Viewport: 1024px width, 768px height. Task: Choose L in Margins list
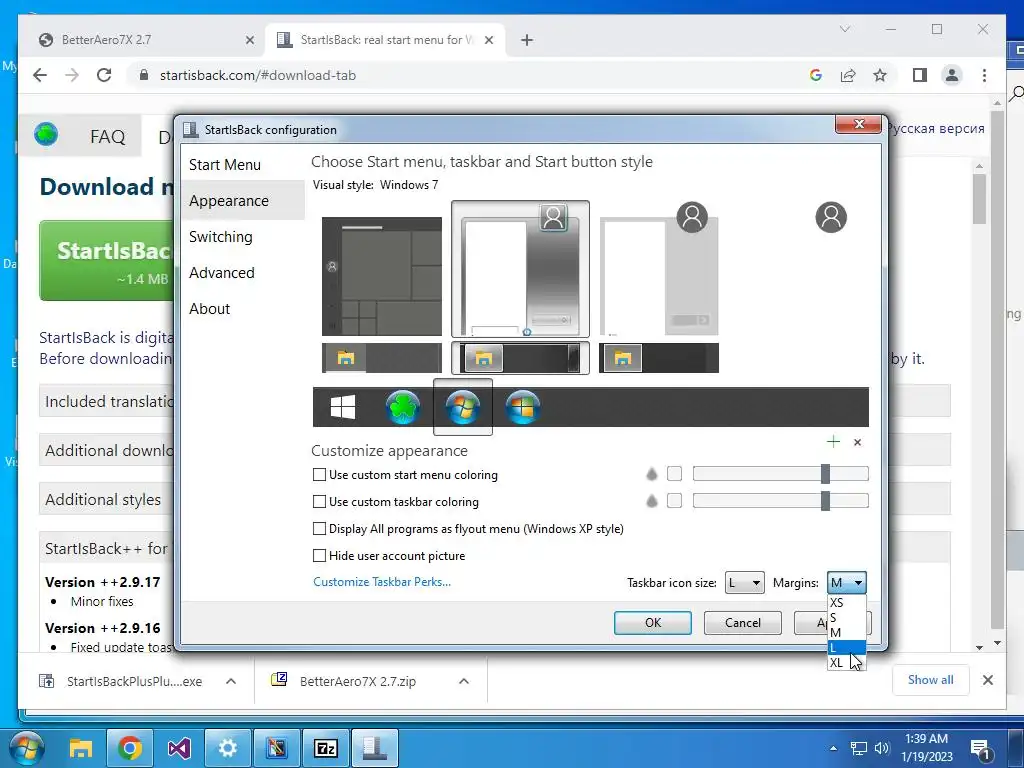point(847,647)
